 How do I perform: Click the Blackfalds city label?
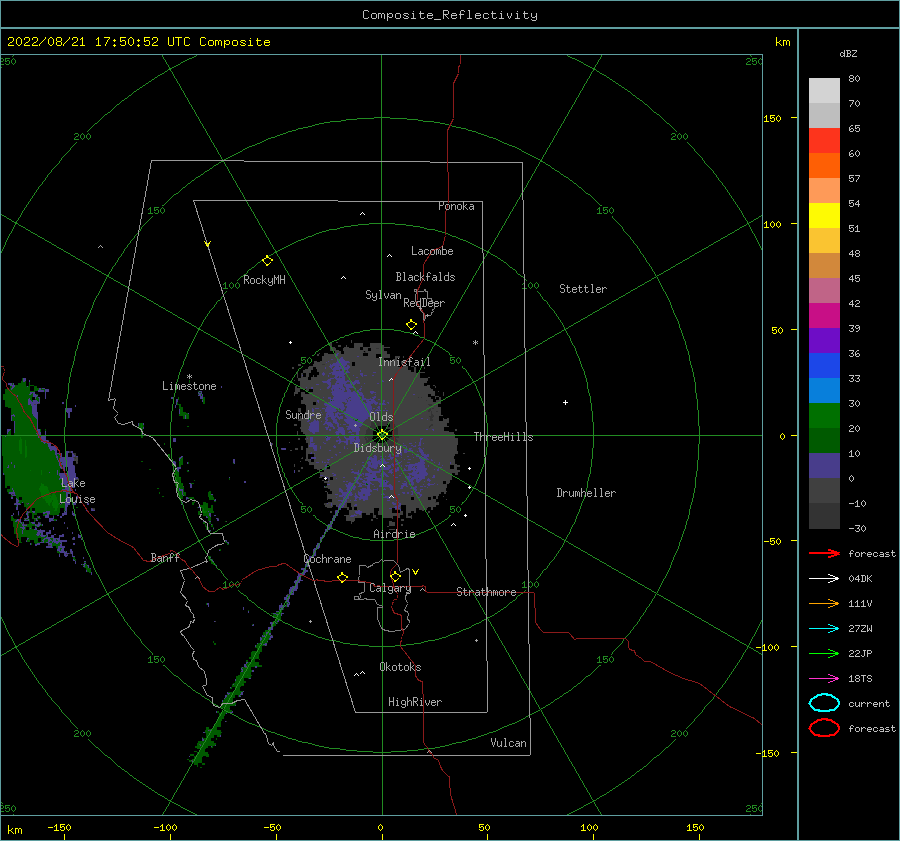[x=425, y=277]
